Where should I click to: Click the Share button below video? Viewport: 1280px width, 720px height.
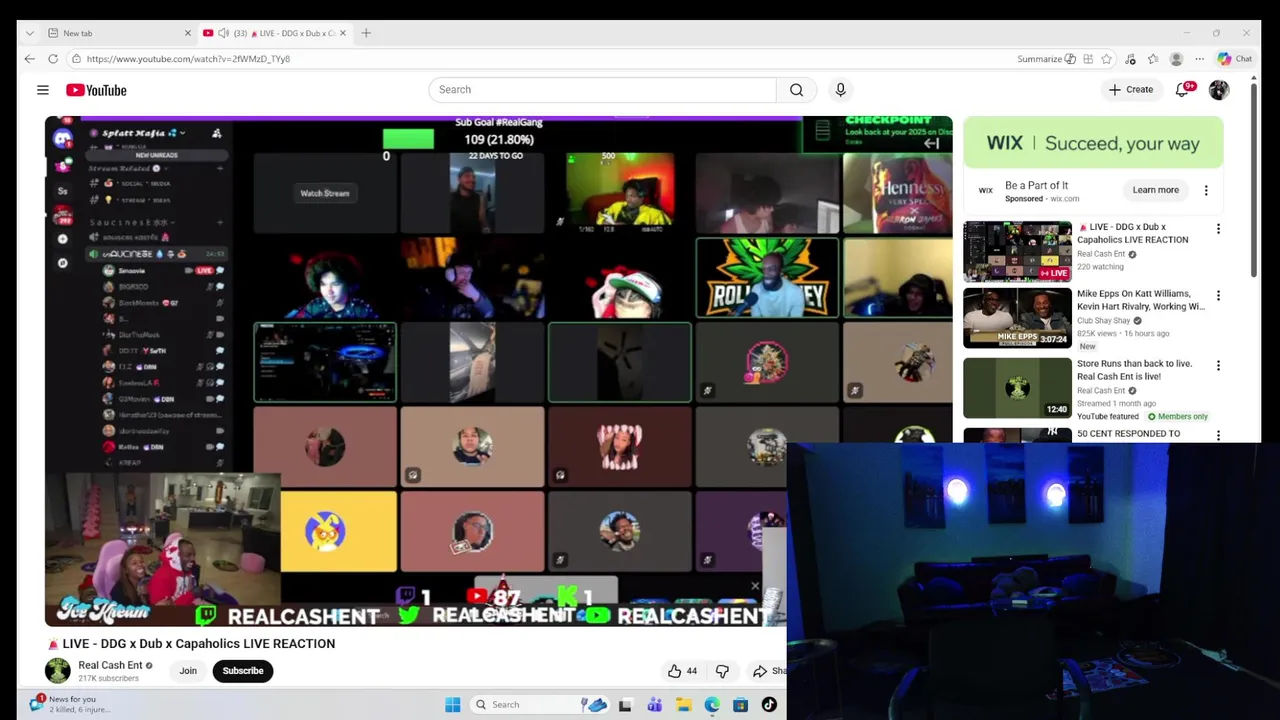768,671
